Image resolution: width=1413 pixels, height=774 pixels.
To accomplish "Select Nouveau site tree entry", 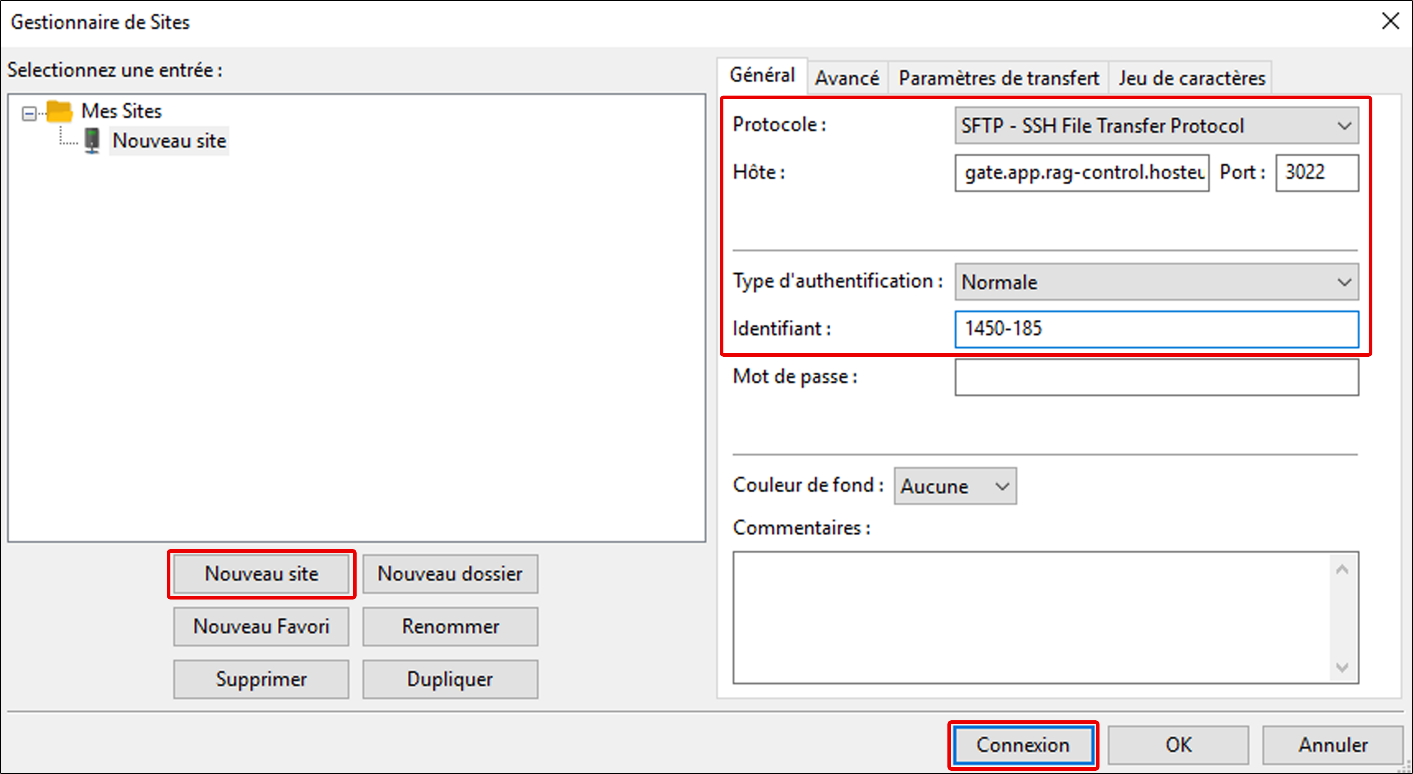I will pos(169,141).
